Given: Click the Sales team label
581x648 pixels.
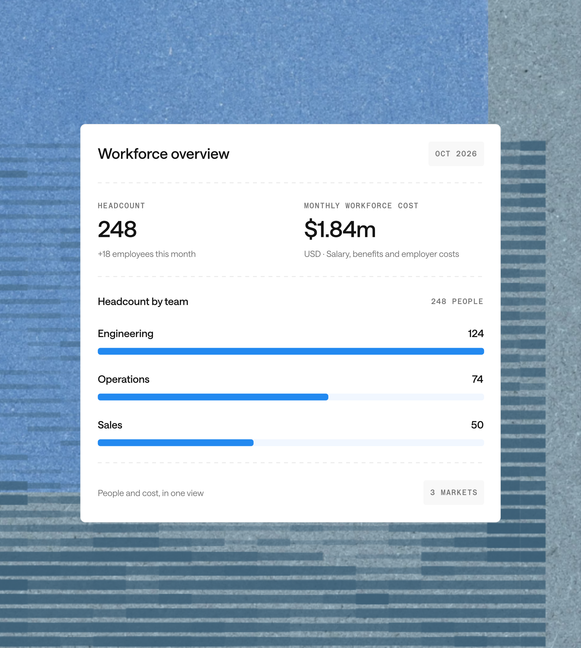Looking at the screenshot, I should tap(110, 425).
